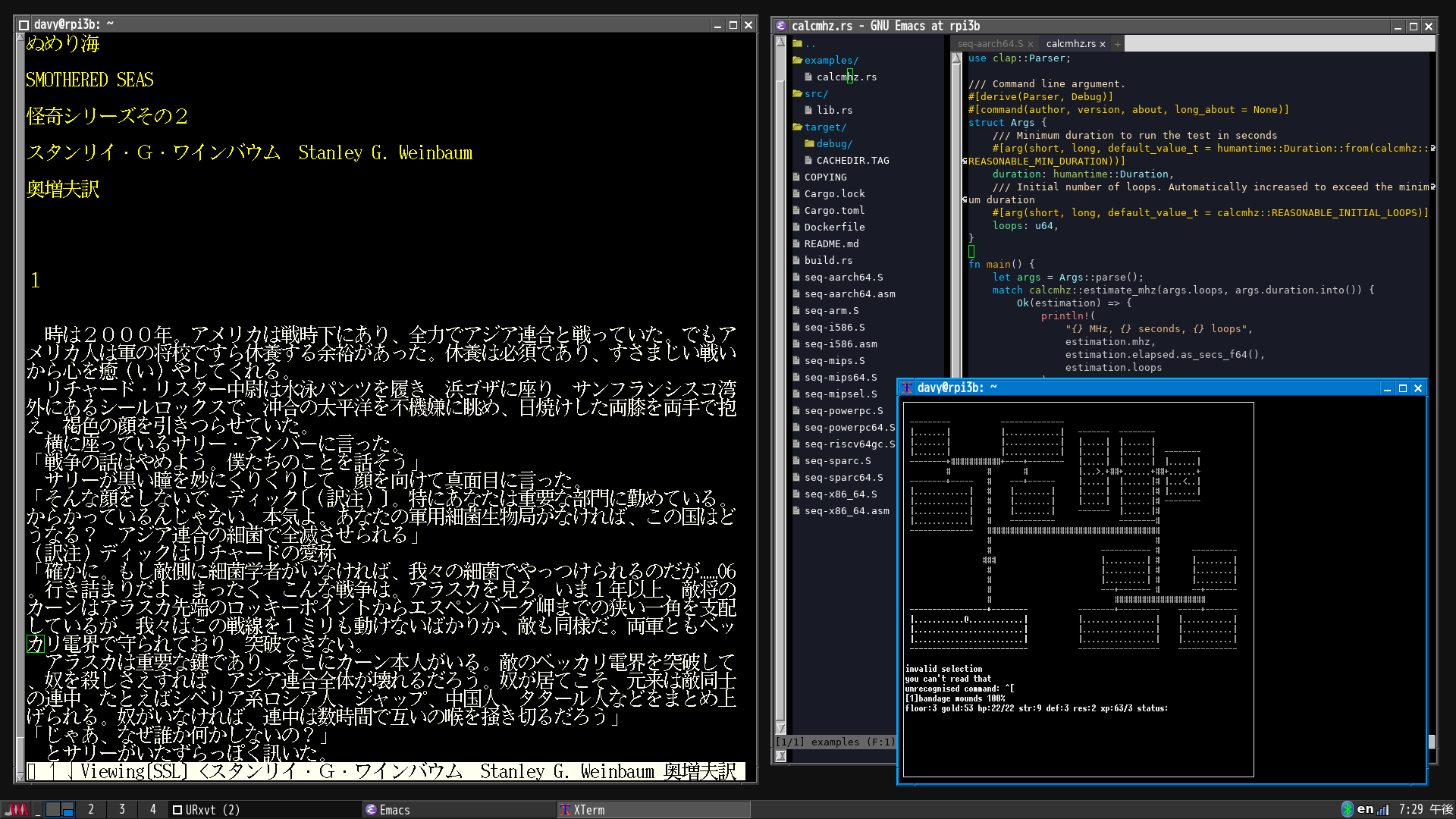Close the seq-aarch64.S tab with its x

pos(1031,44)
